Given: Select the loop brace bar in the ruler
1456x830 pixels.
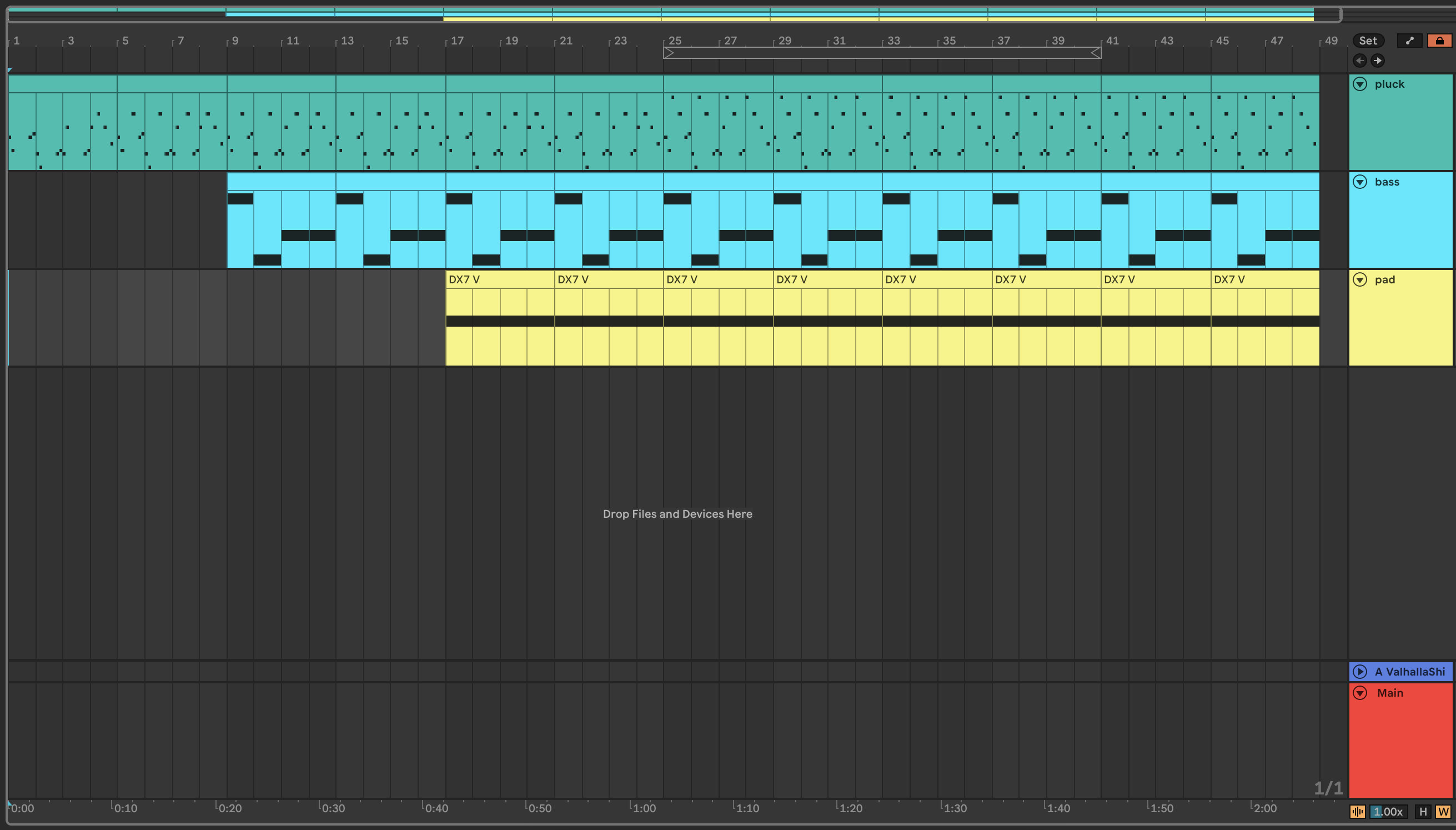Looking at the screenshot, I should click(882, 53).
